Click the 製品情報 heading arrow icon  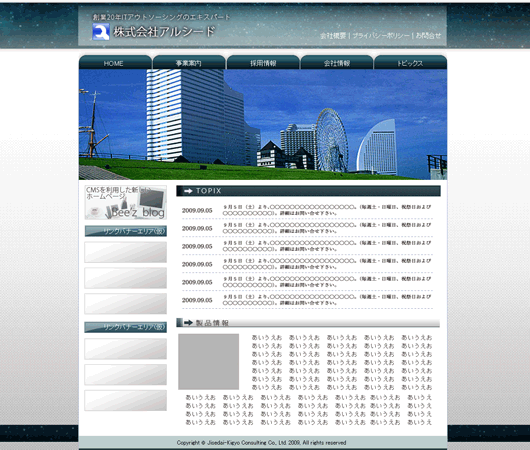(x=188, y=323)
